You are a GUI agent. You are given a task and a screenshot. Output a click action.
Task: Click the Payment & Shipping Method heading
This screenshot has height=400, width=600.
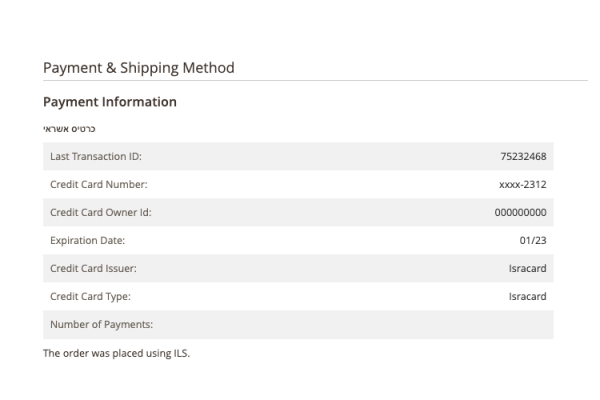138,68
